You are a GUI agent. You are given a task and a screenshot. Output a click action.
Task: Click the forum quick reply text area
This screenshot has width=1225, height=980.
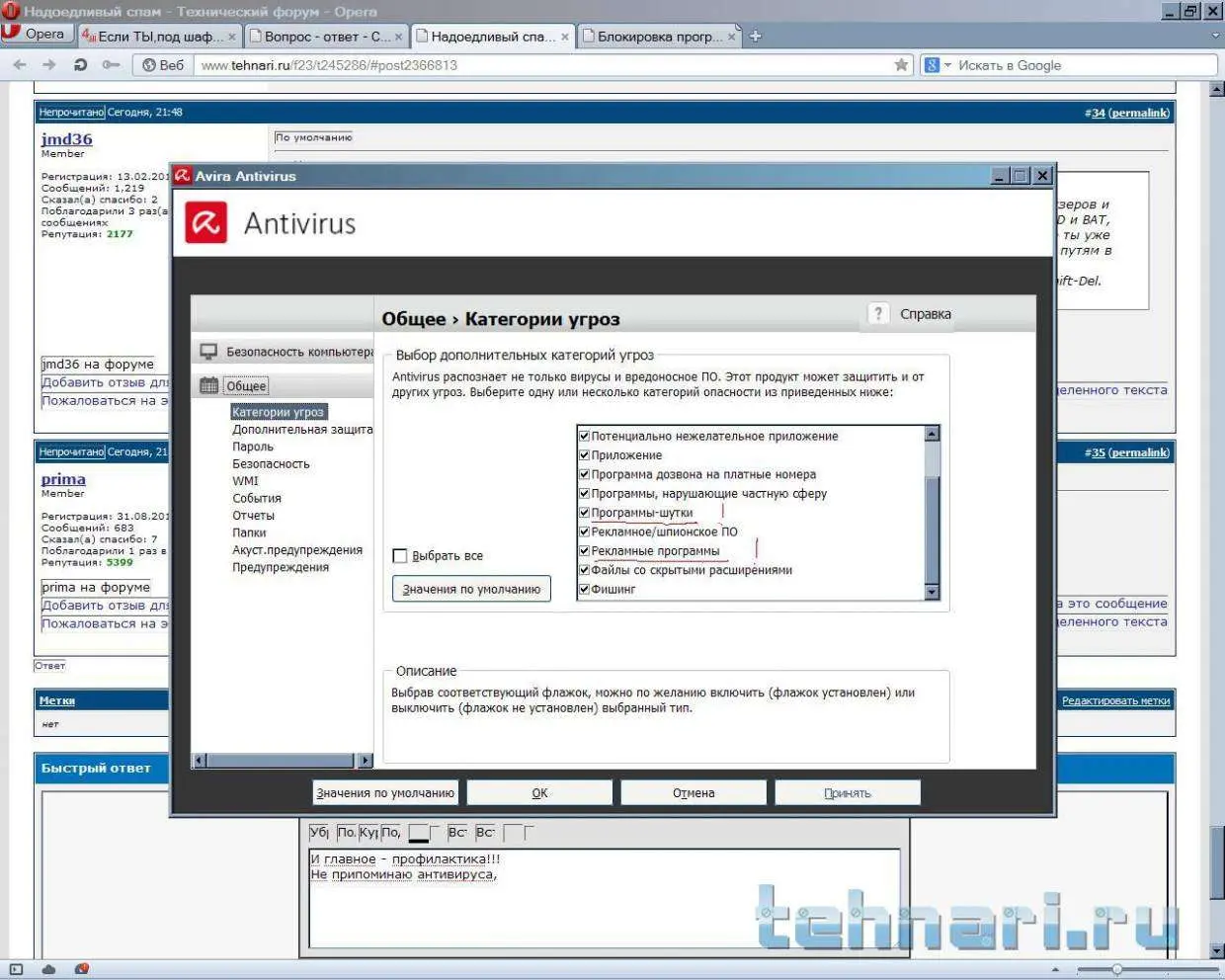[x=605, y=899]
